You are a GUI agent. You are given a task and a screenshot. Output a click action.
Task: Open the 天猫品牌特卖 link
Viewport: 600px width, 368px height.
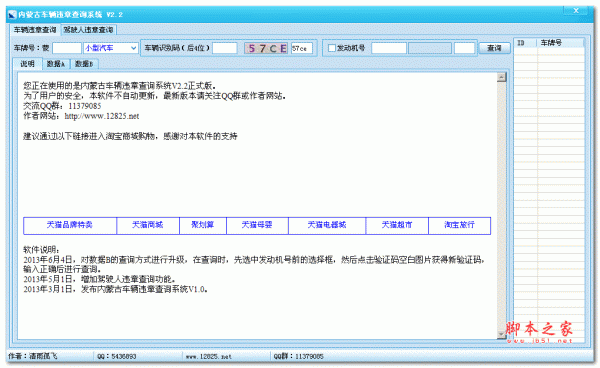(x=70, y=225)
